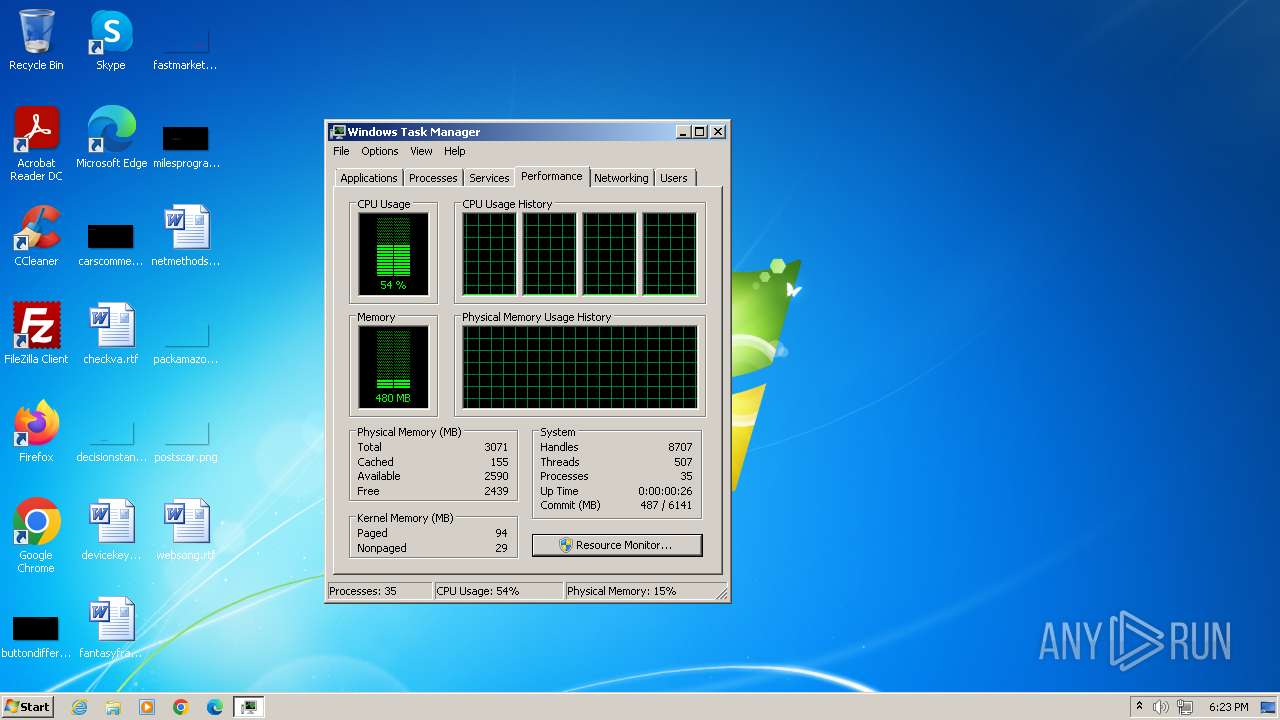Launch Skype from the desktop
Screen dimensions: 1280x720
111,40
